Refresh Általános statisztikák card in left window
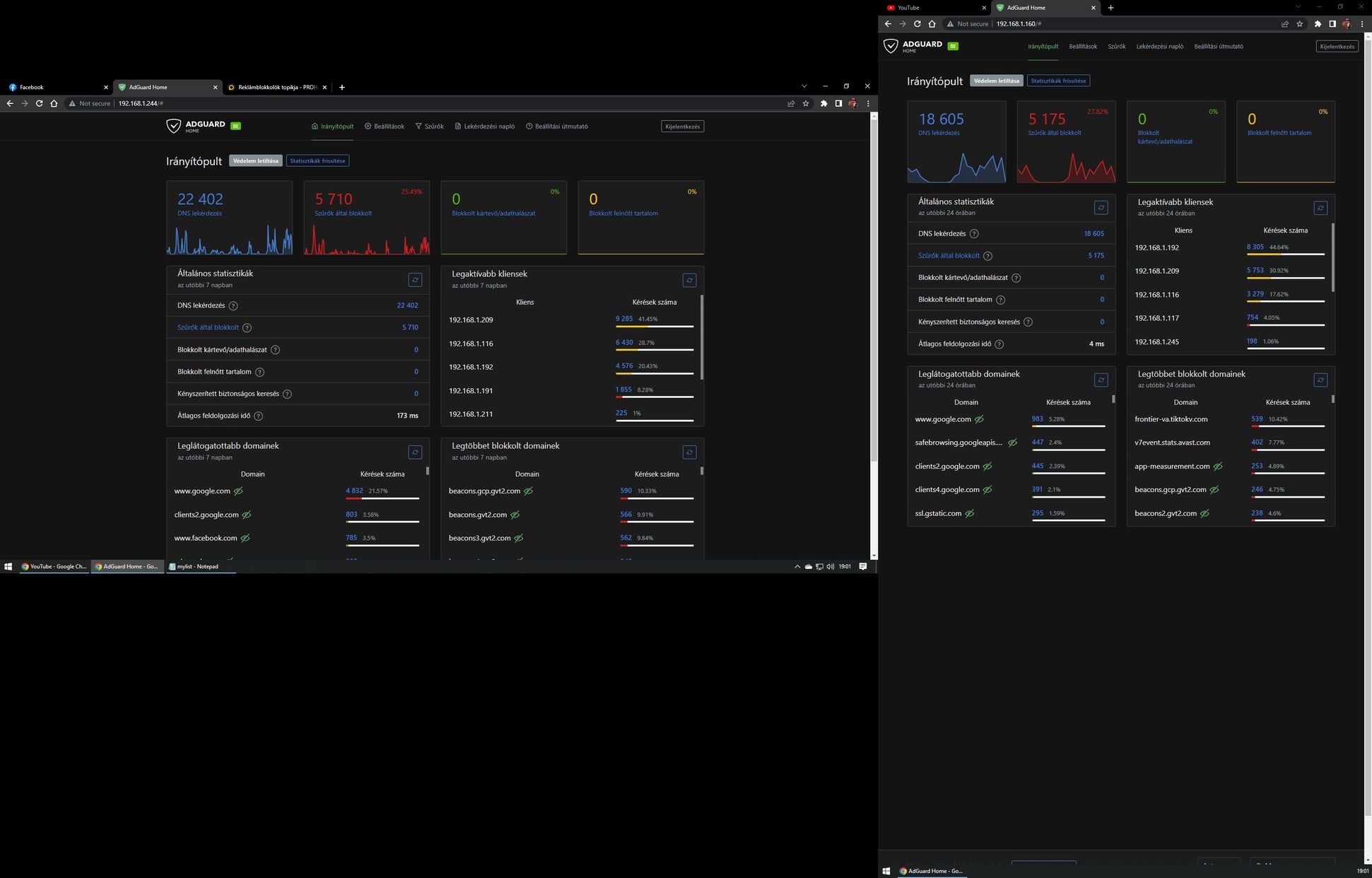Screen dimensions: 1372x878 coord(415,280)
